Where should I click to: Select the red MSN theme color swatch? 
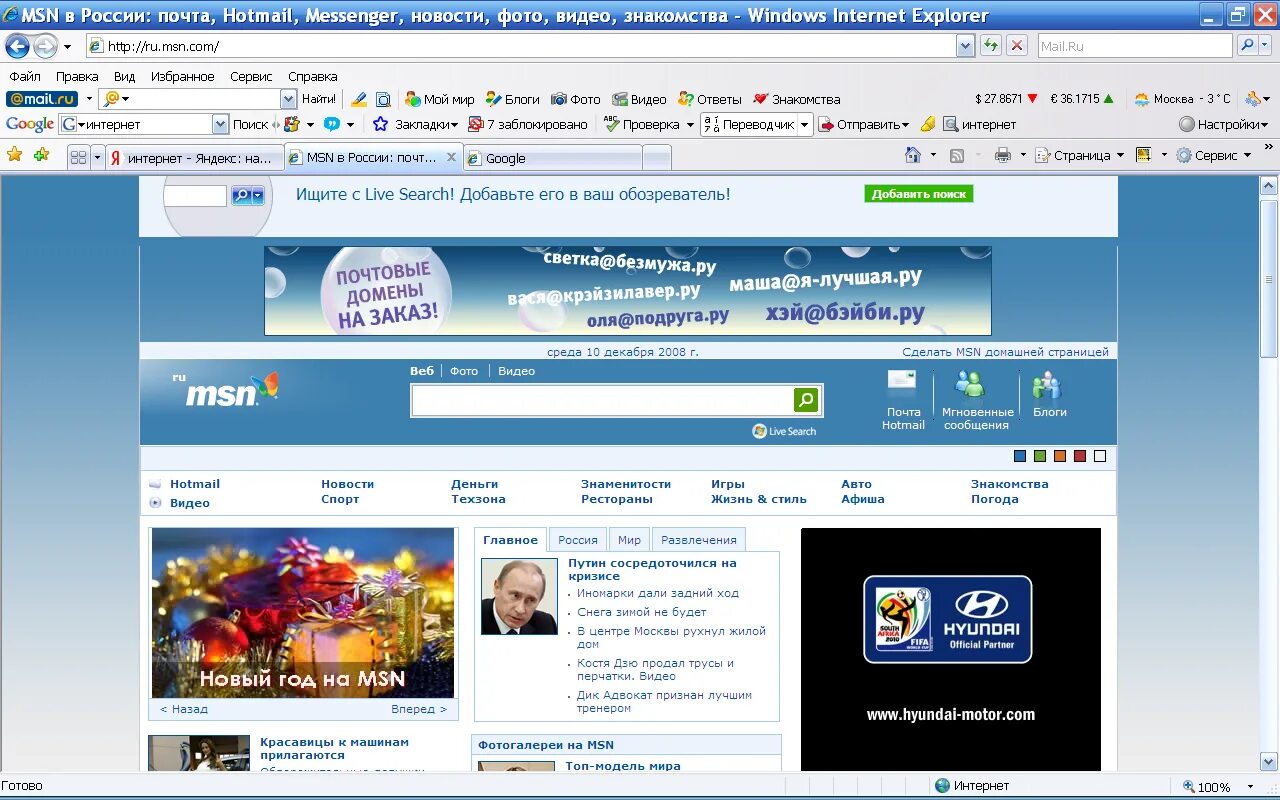[x=1080, y=456]
